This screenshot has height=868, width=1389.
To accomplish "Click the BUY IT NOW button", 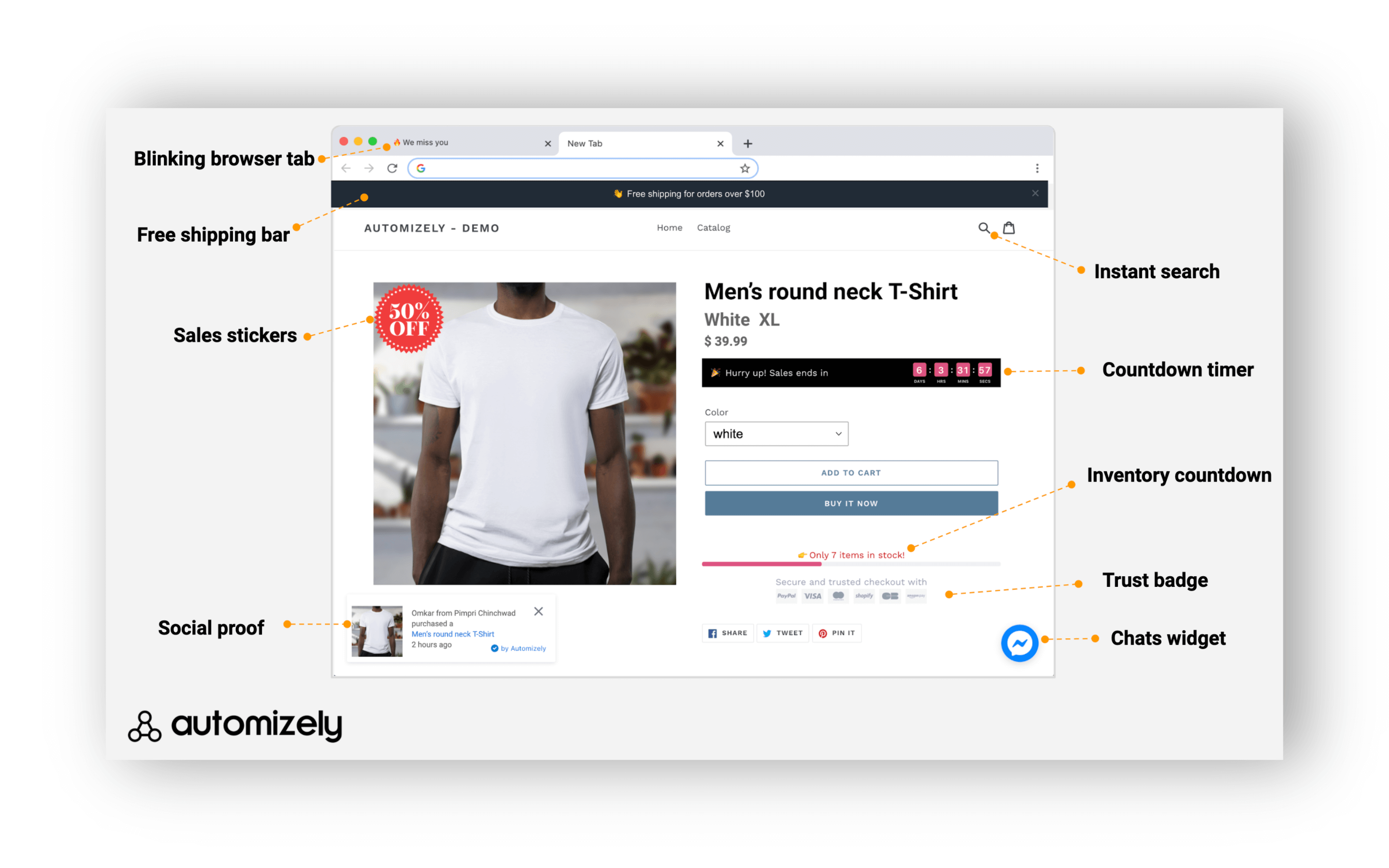I will pos(851,503).
